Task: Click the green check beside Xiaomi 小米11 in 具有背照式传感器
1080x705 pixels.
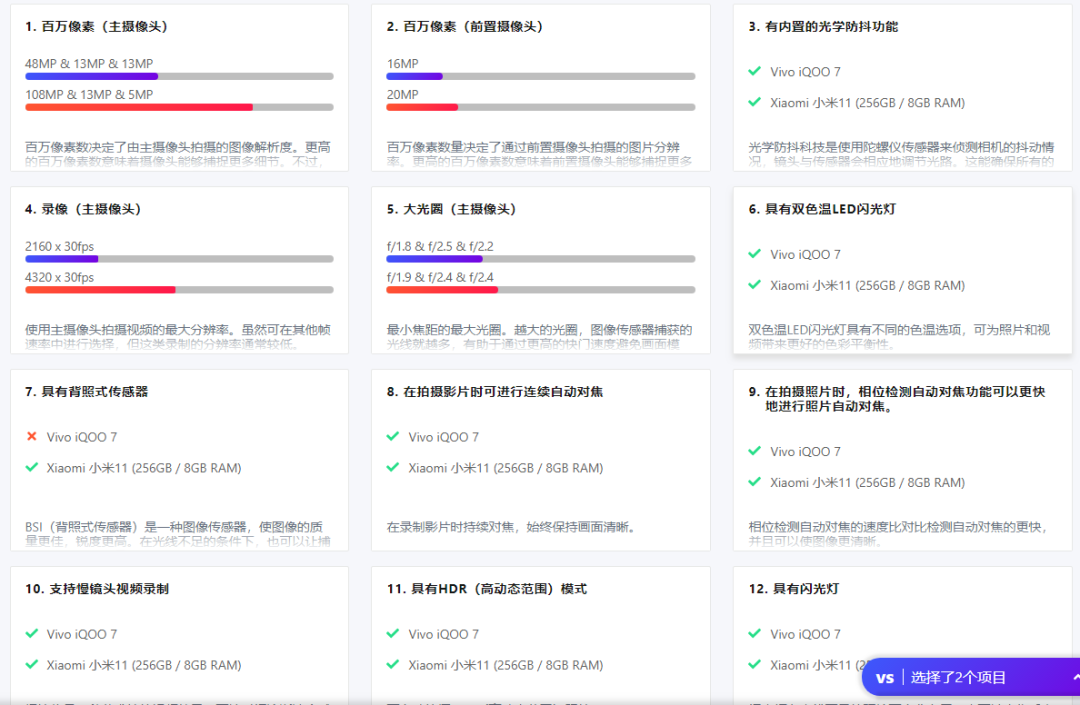Action: 31,467
